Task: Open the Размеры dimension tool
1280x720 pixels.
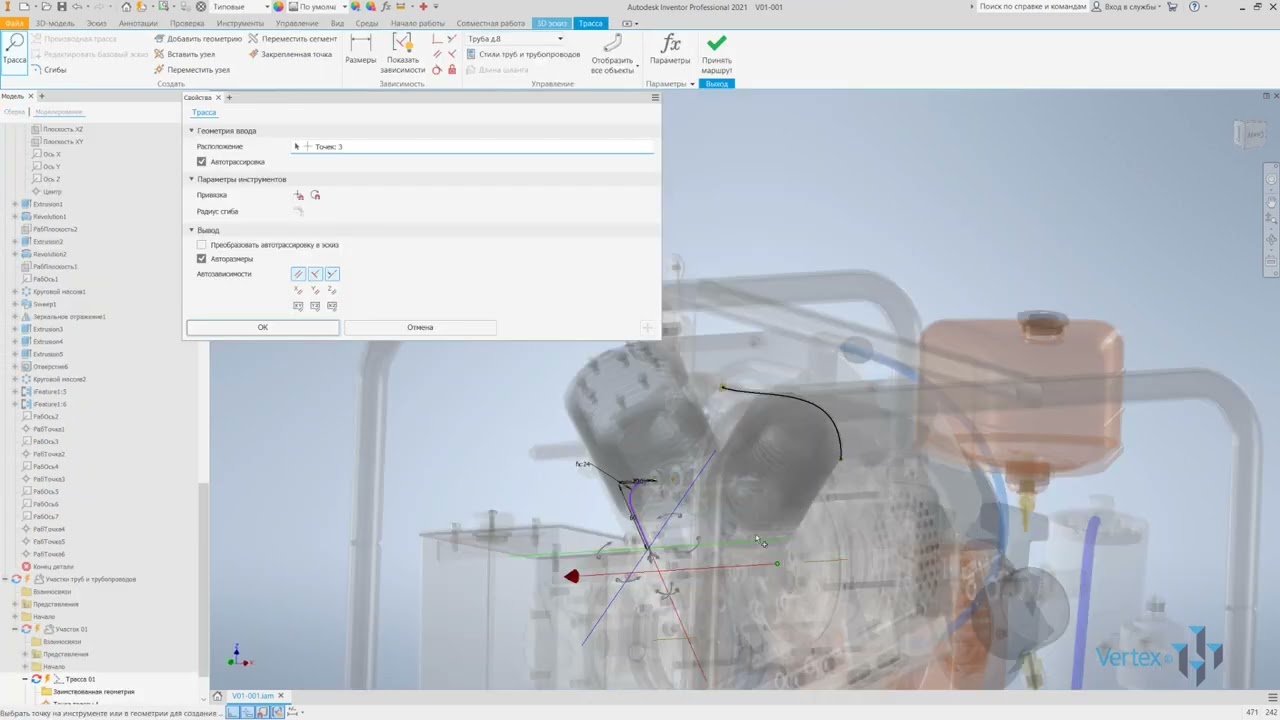Action: coord(361,49)
